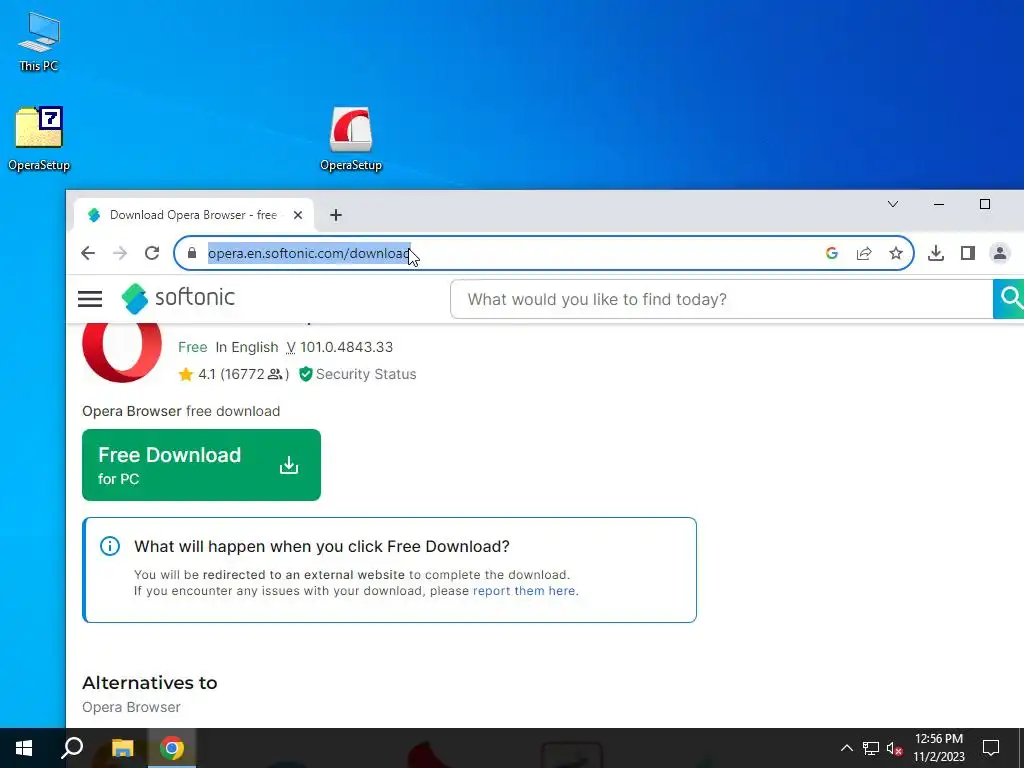Open Softonic hamburger menu
The height and width of the screenshot is (768, 1024).
(x=90, y=299)
